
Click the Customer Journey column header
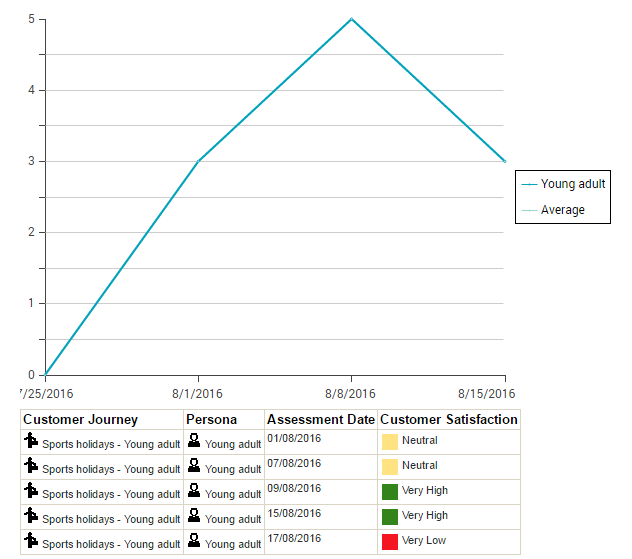[x=80, y=420]
